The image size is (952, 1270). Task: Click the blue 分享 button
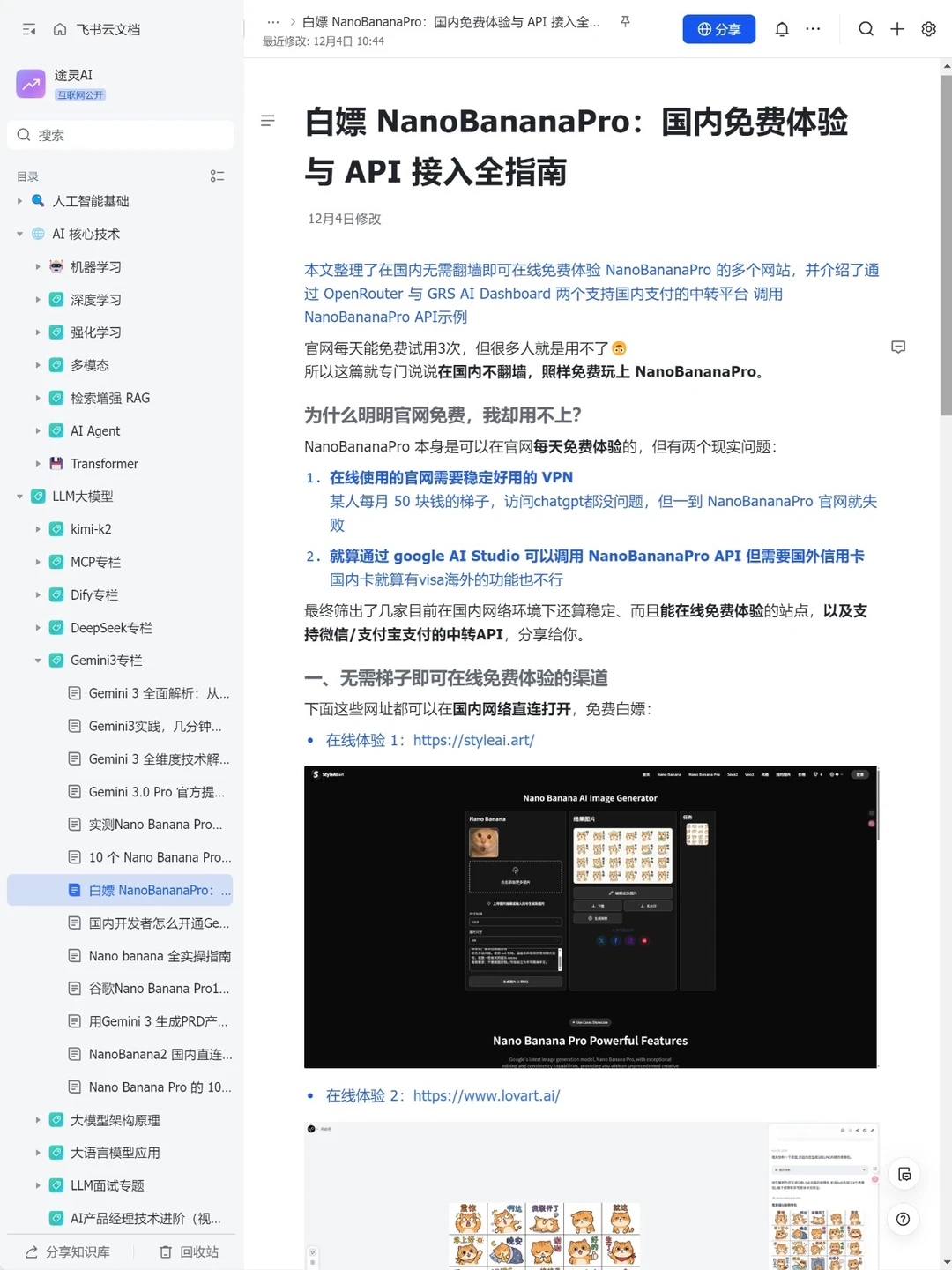point(718,29)
